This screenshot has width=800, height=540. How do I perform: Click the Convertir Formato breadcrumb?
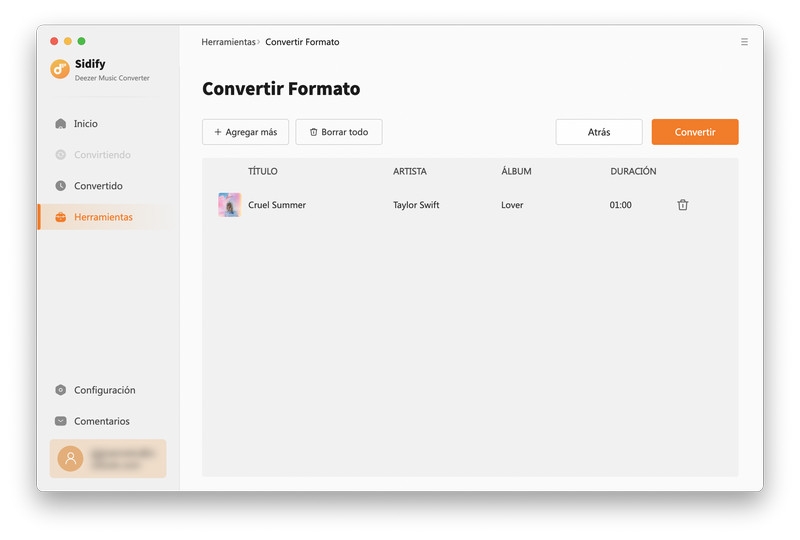point(302,42)
